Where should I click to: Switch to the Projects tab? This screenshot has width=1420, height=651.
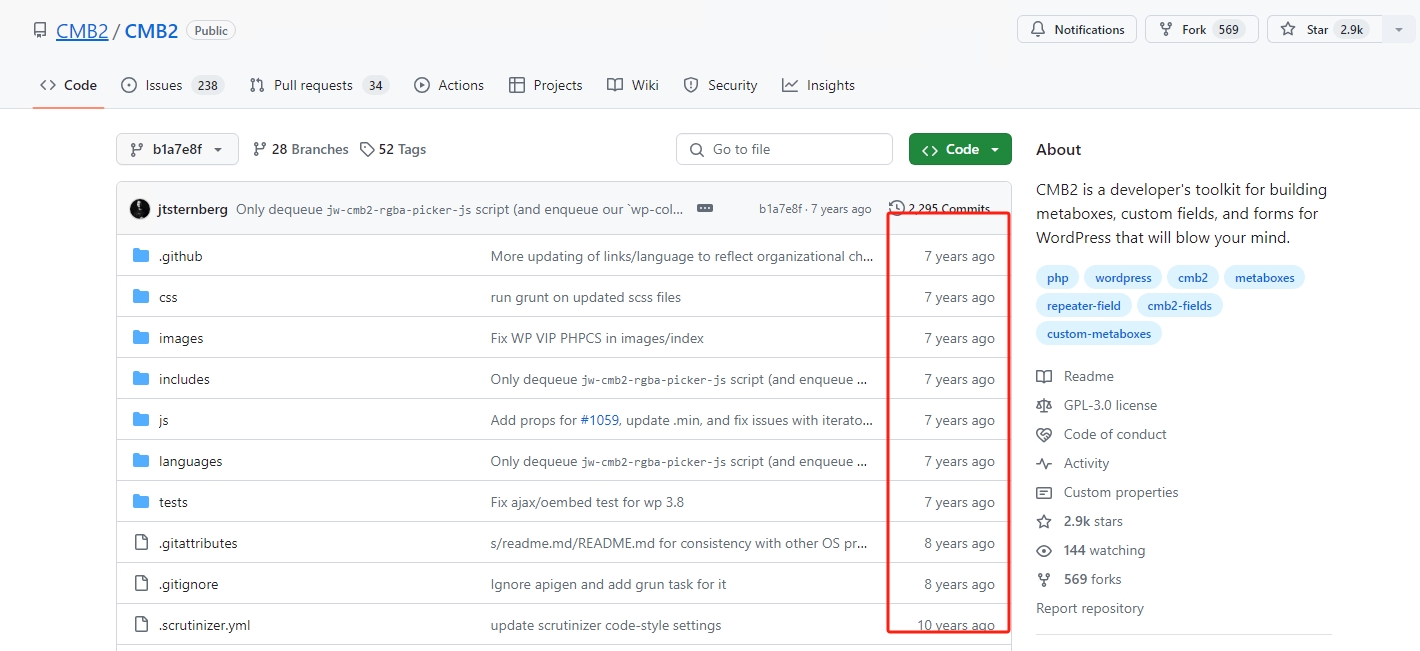545,85
